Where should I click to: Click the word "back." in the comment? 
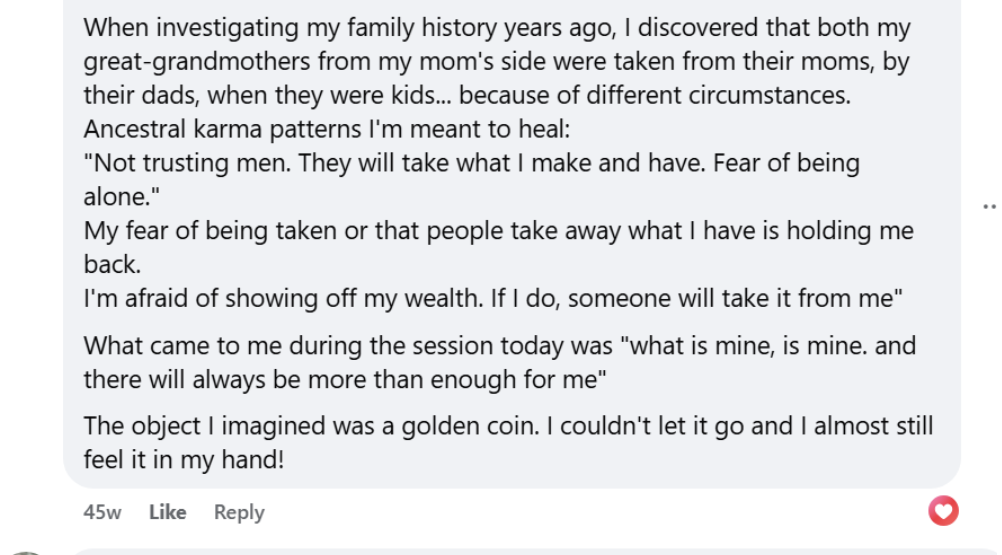coord(112,264)
